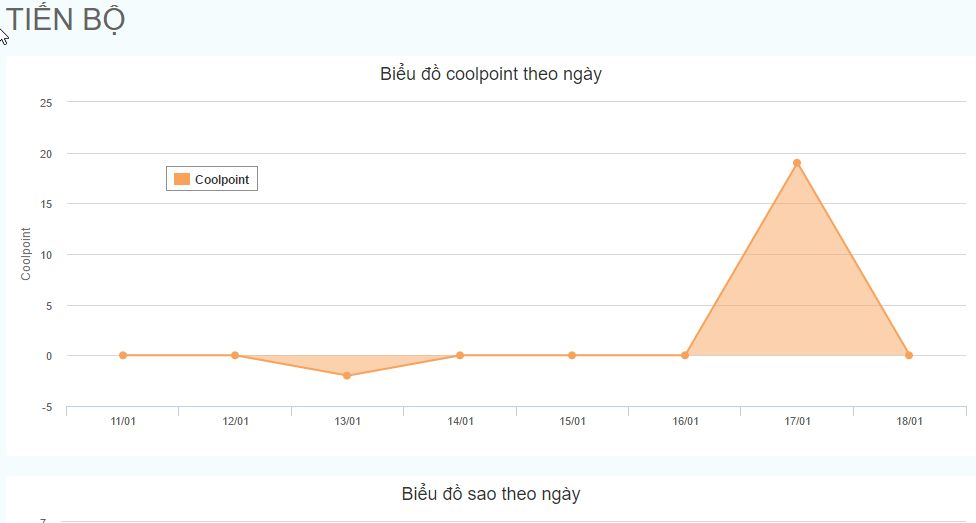Toggle the Coolpoint series legend label
This screenshot has height=523, width=976.
tap(222, 179)
